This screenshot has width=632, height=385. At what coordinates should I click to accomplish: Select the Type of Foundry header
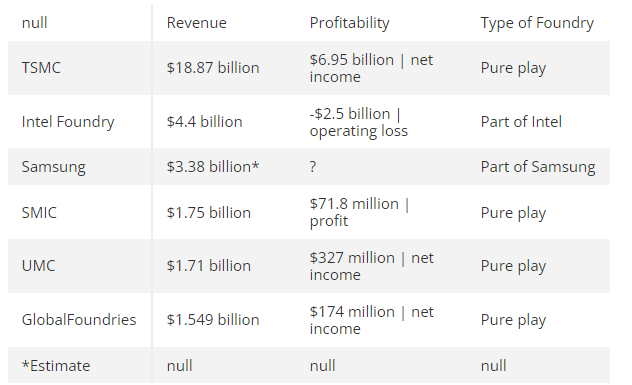click(537, 23)
